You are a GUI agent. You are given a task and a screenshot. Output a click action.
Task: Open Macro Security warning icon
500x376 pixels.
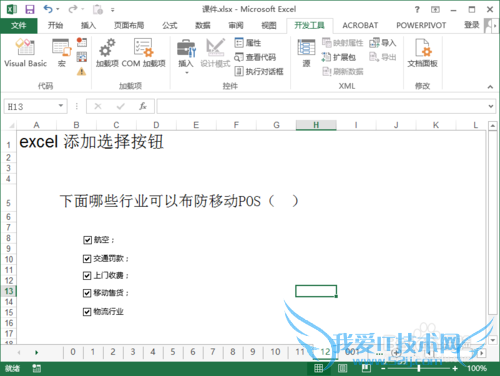coord(82,71)
